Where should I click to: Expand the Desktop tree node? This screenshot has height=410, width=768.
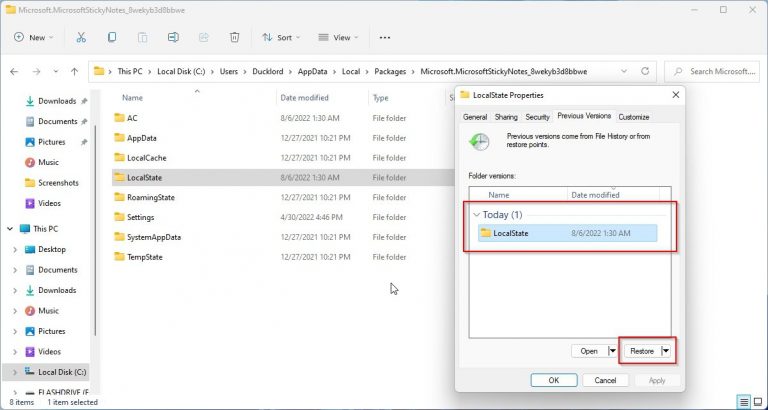tap(15, 249)
